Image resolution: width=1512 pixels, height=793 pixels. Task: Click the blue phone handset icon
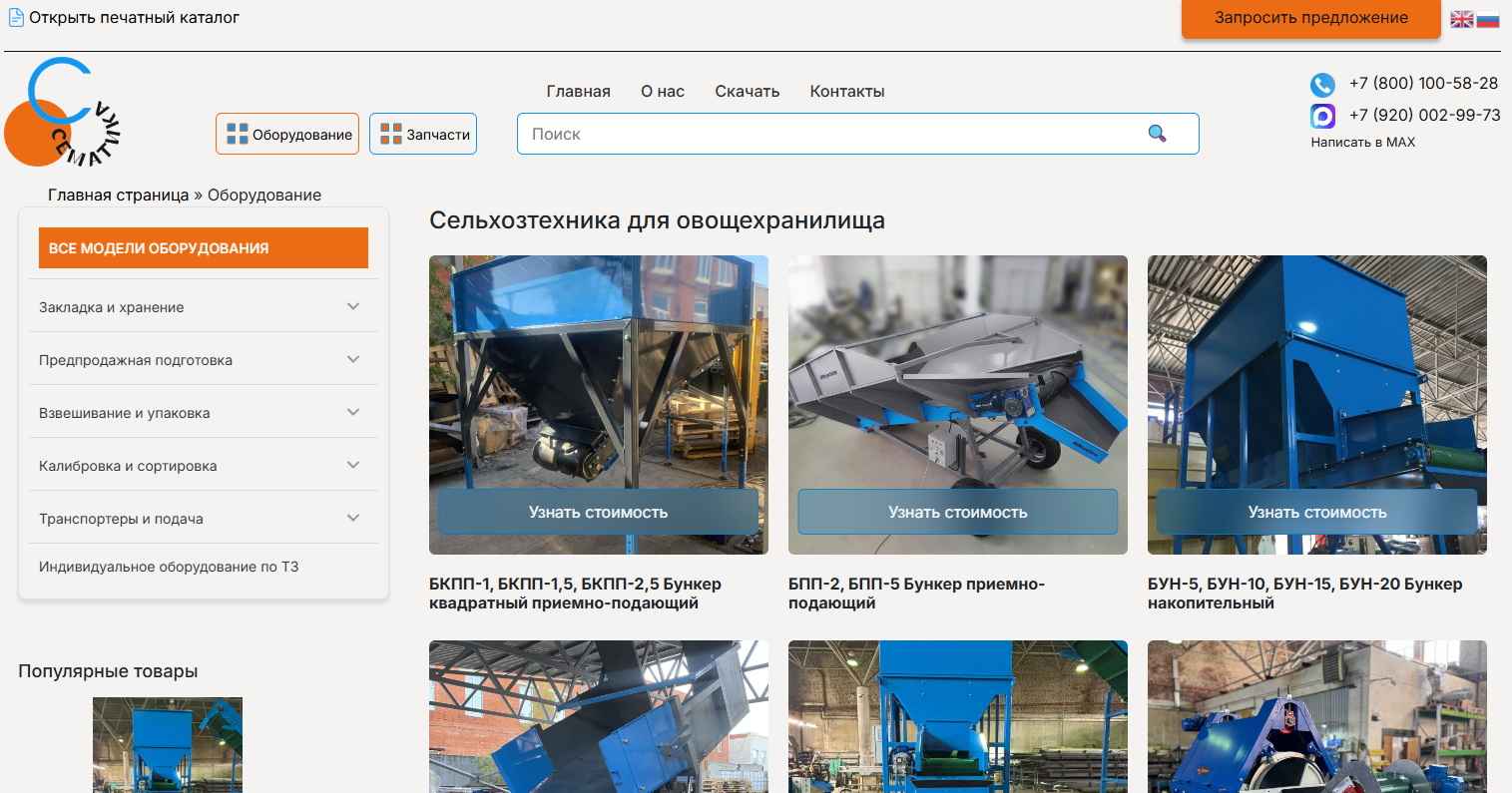(x=1322, y=85)
